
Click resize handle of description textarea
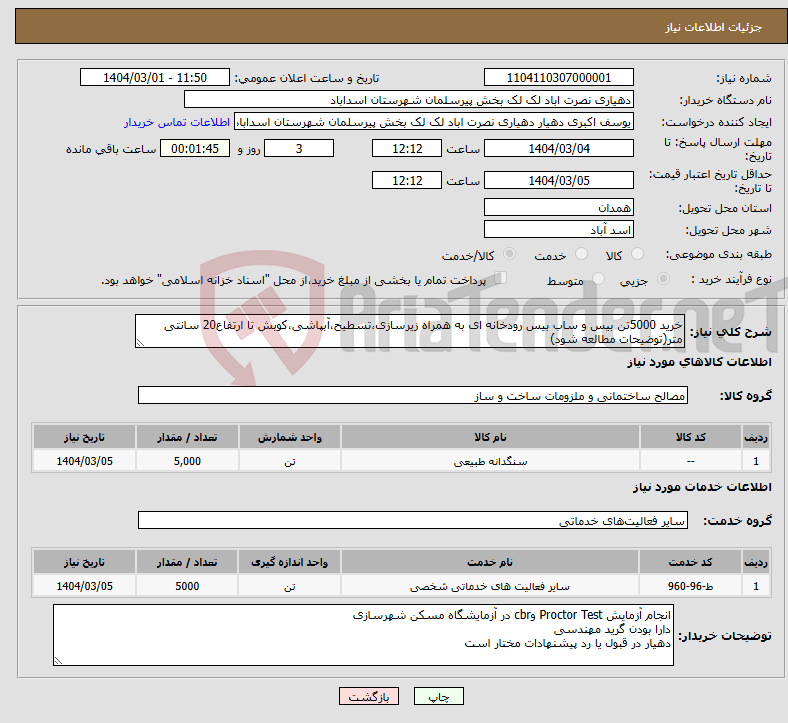[140, 343]
